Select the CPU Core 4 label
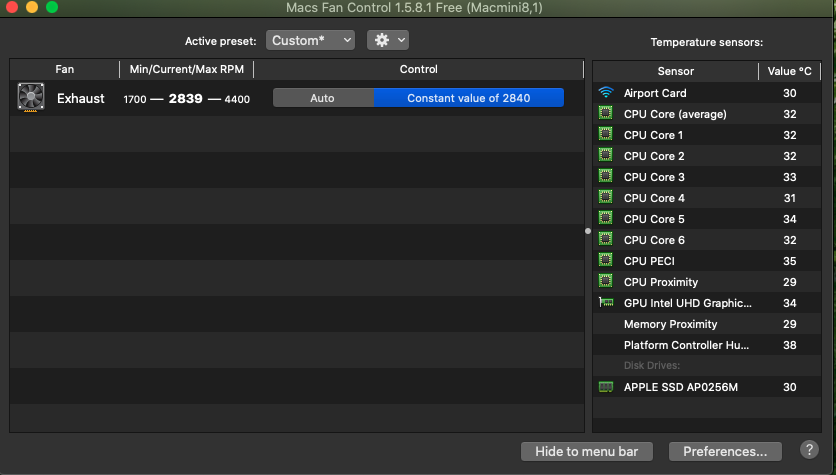Viewport: 836px width, 475px height. (654, 198)
